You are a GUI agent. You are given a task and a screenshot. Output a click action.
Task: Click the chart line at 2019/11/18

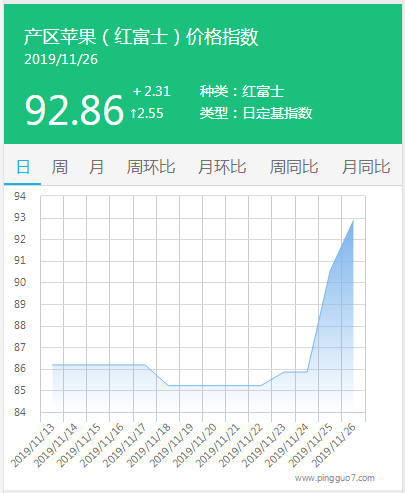coord(168,385)
